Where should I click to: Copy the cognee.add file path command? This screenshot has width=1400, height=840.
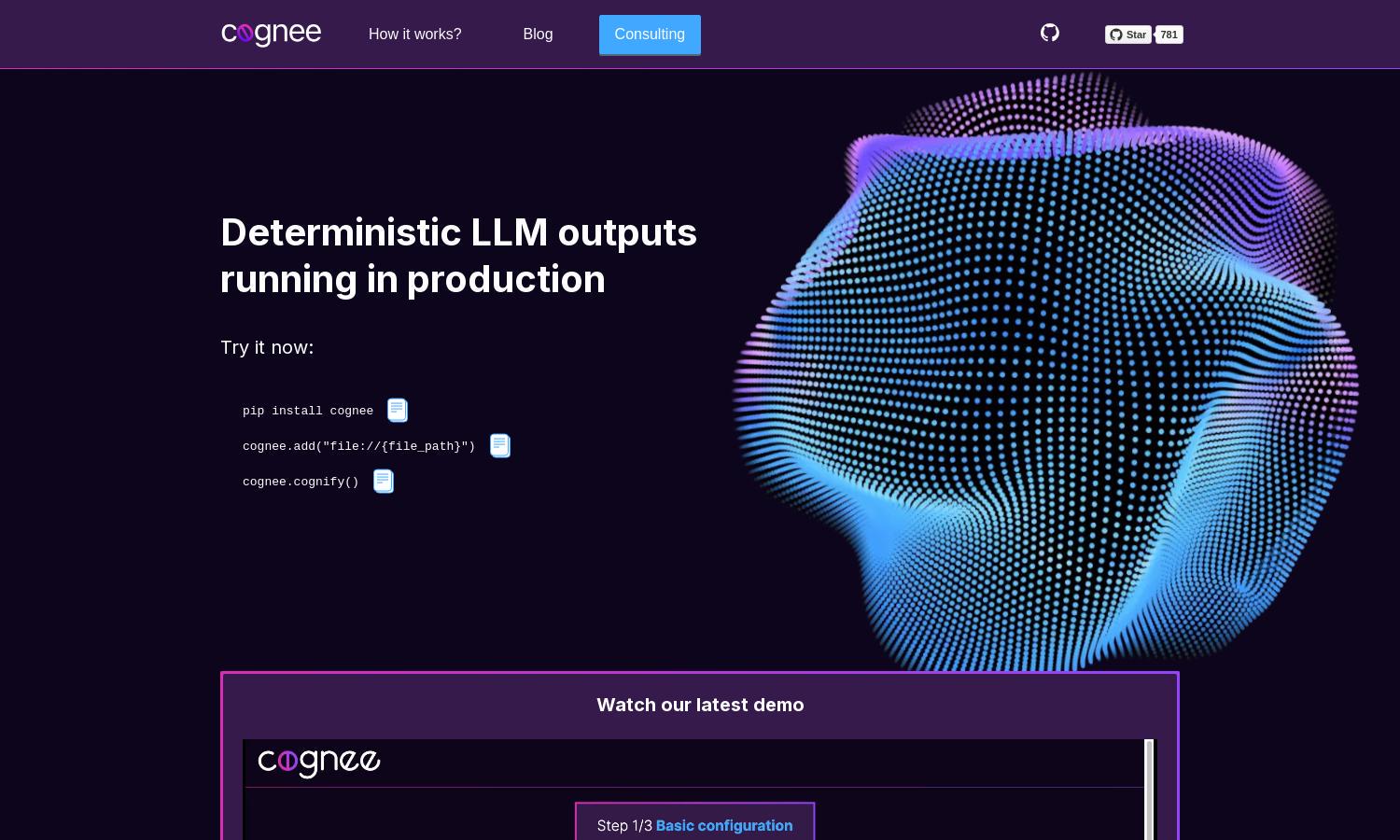(500, 445)
